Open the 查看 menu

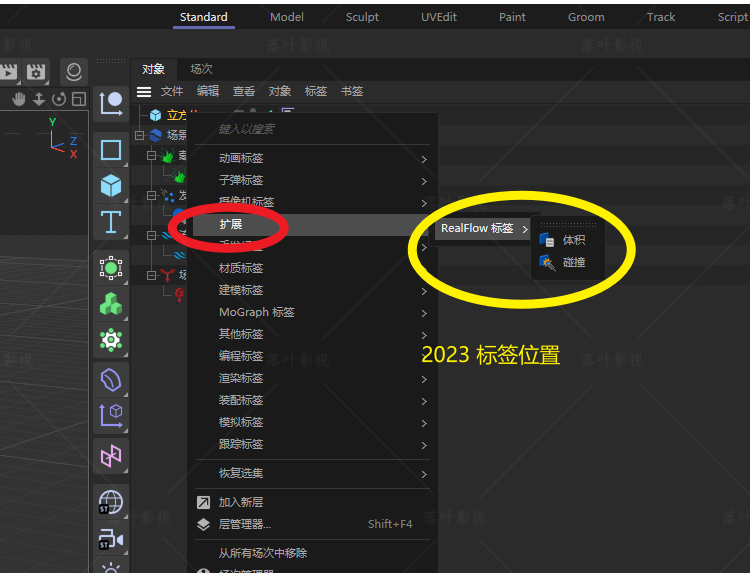(x=244, y=91)
